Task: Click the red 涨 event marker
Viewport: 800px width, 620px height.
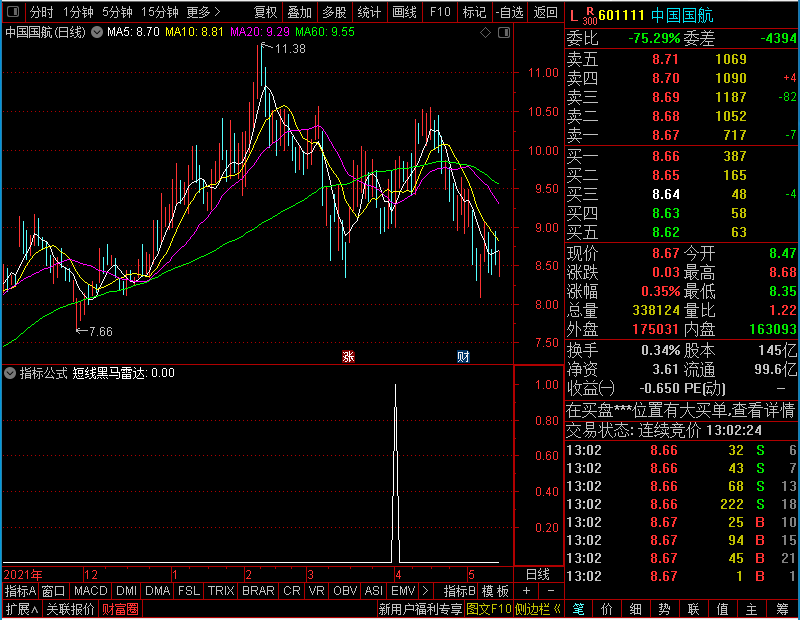Action: pos(348,357)
